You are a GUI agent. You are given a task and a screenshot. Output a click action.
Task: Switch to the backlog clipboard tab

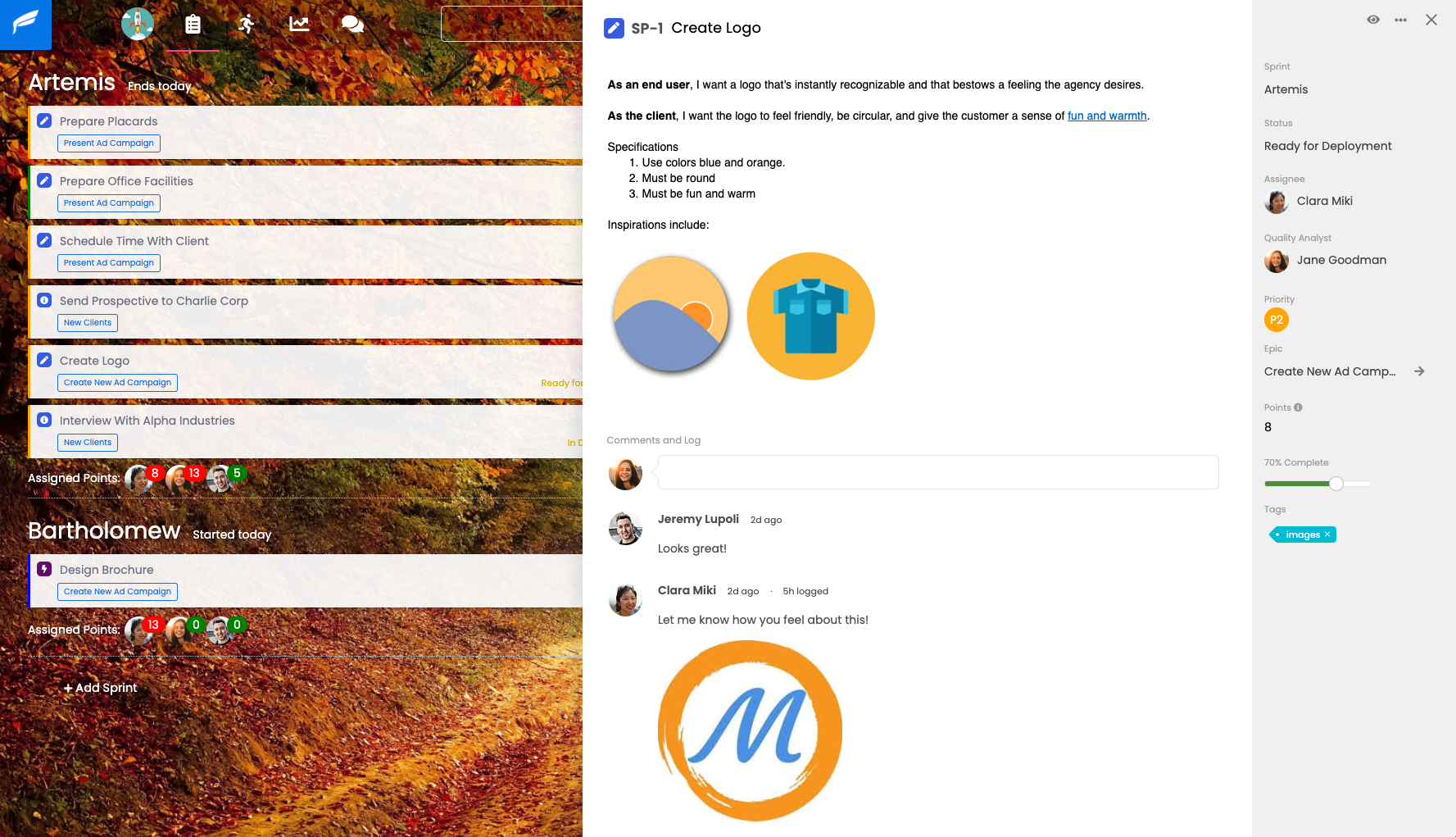click(x=193, y=25)
